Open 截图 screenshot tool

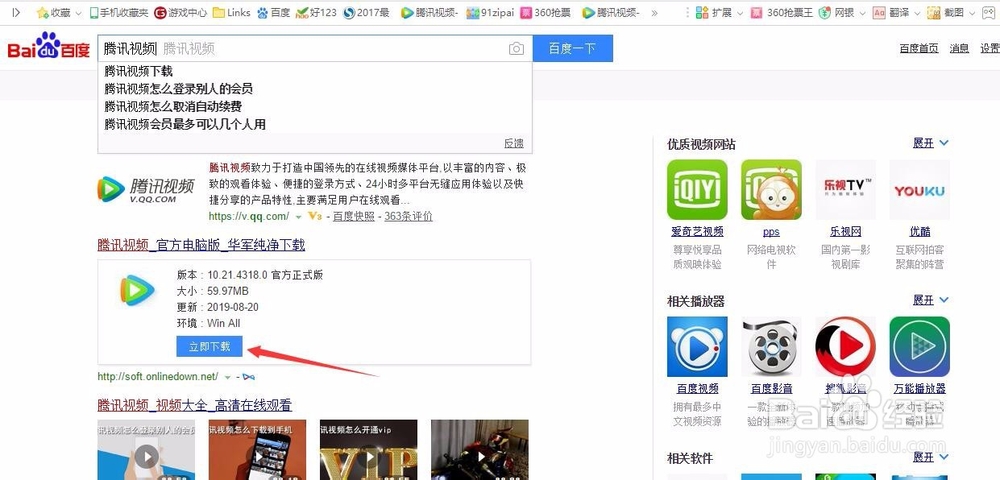[x=945, y=12]
